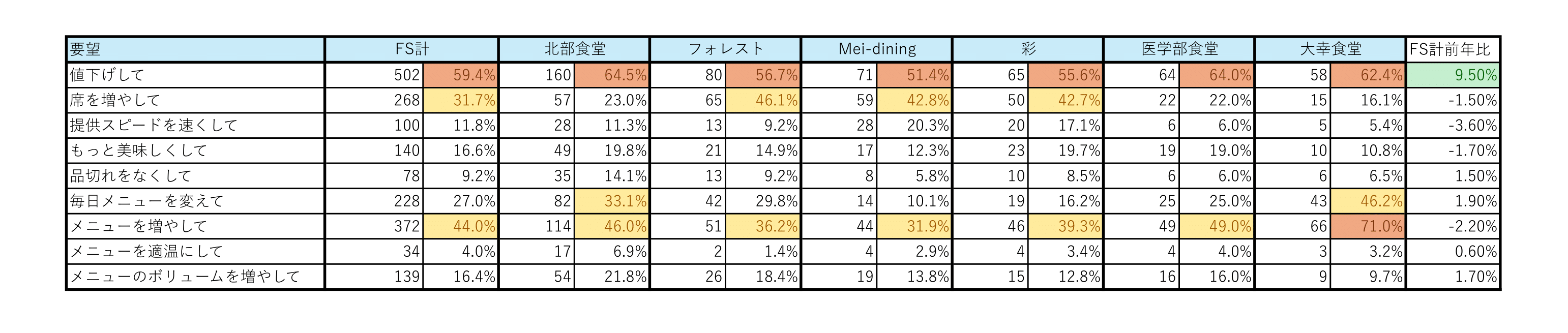Select the yellow 33.1% cell
Screen dimensions: 1568x333
point(612,201)
